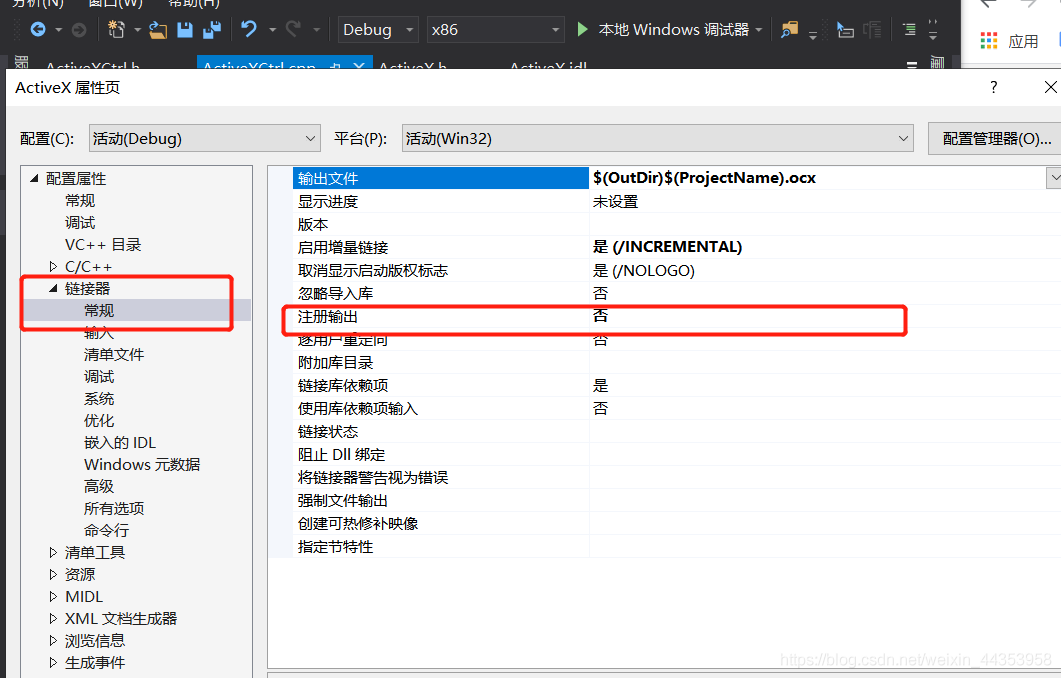Open the 平台 活动(Win32) combo box
Viewport: 1061px width, 678px height.
coord(657,139)
